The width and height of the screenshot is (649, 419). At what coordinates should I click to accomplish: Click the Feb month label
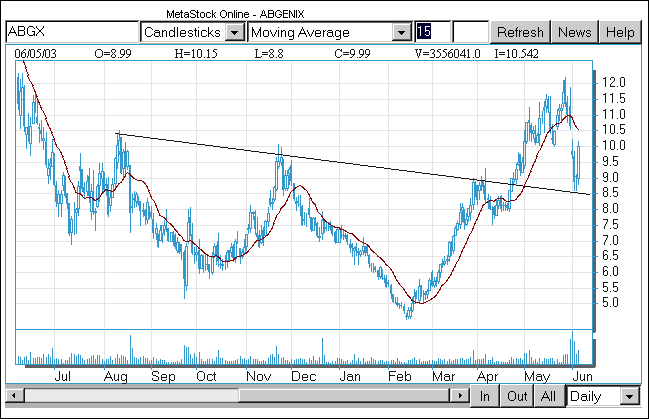[x=400, y=376]
